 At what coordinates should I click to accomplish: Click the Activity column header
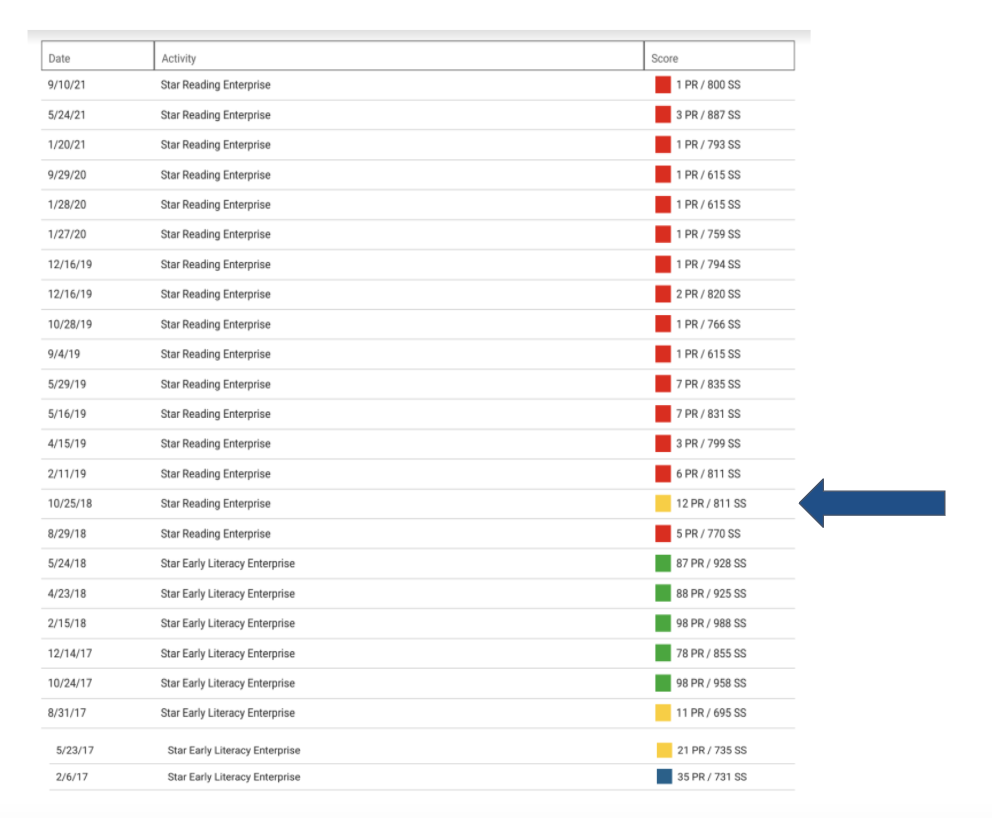[x=399, y=56]
